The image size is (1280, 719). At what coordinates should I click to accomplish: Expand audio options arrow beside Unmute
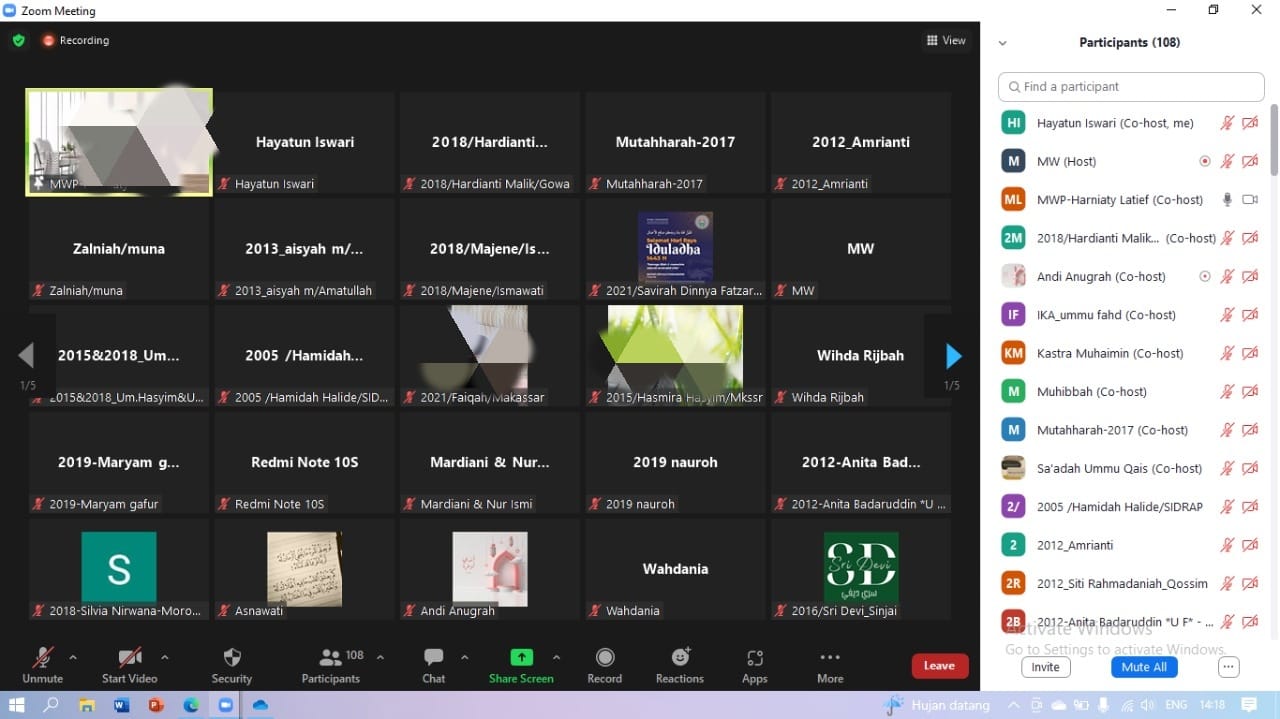[72, 657]
